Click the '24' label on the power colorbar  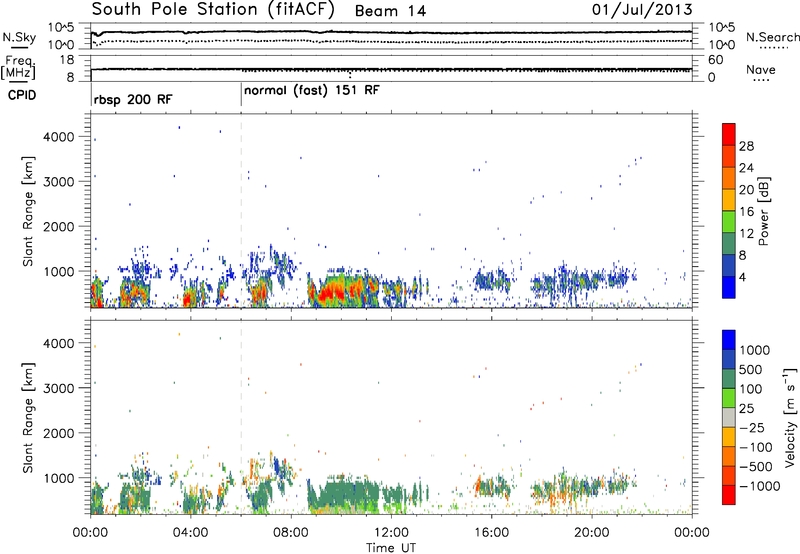pyautogui.click(x=746, y=168)
